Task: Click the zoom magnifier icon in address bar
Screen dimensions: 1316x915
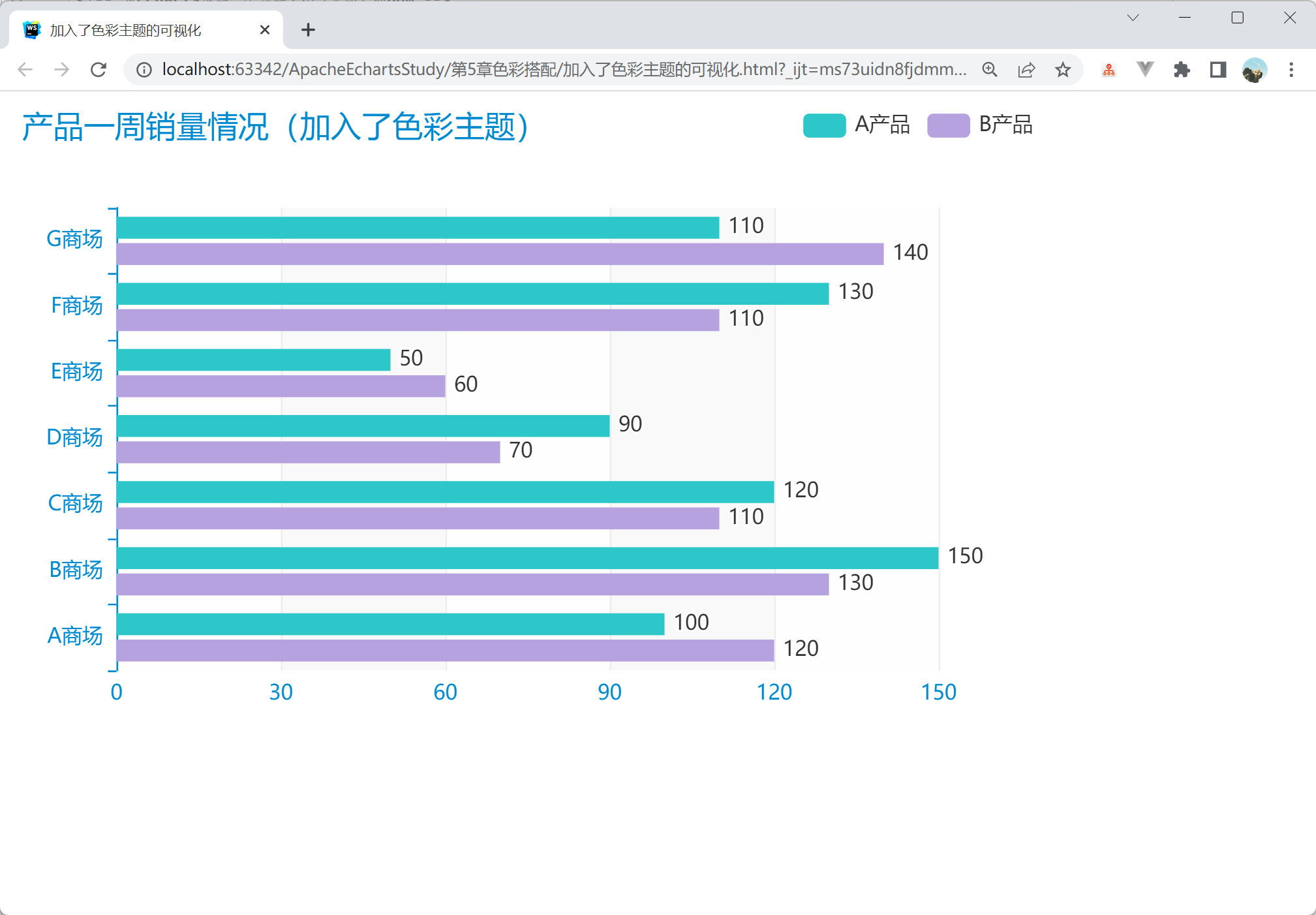Action: (989, 70)
